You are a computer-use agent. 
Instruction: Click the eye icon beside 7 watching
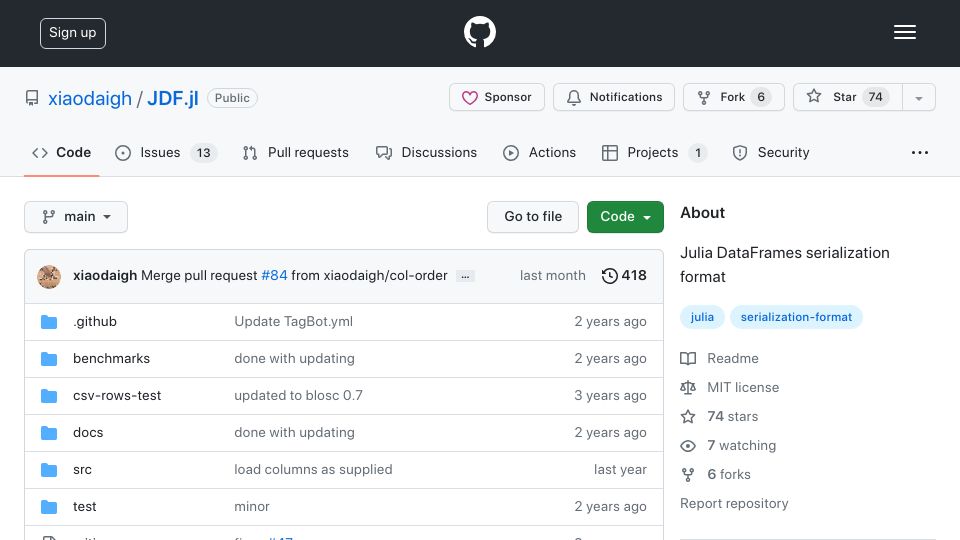688,446
